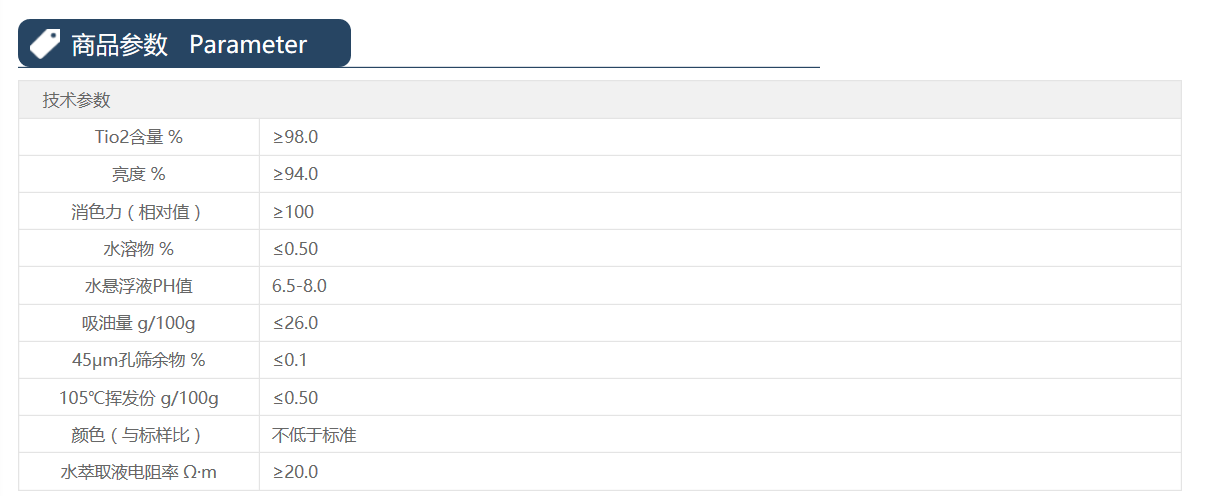Viewport: 1215px width, 496px height.
Task: Select the 亮度 % label cell
Action: (x=139, y=174)
